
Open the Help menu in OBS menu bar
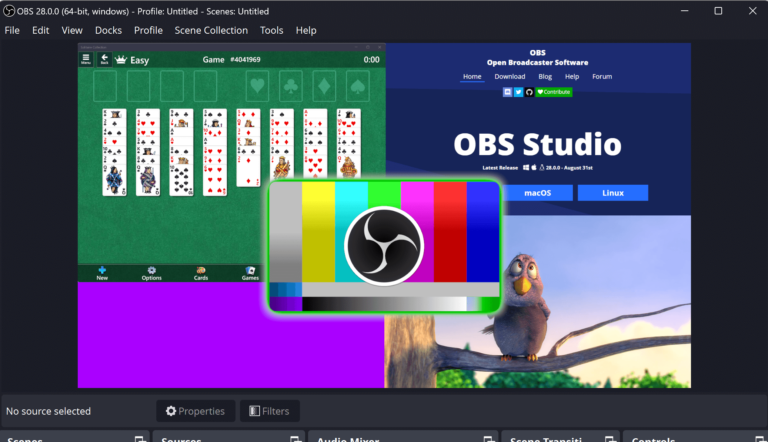pos(306,30)
